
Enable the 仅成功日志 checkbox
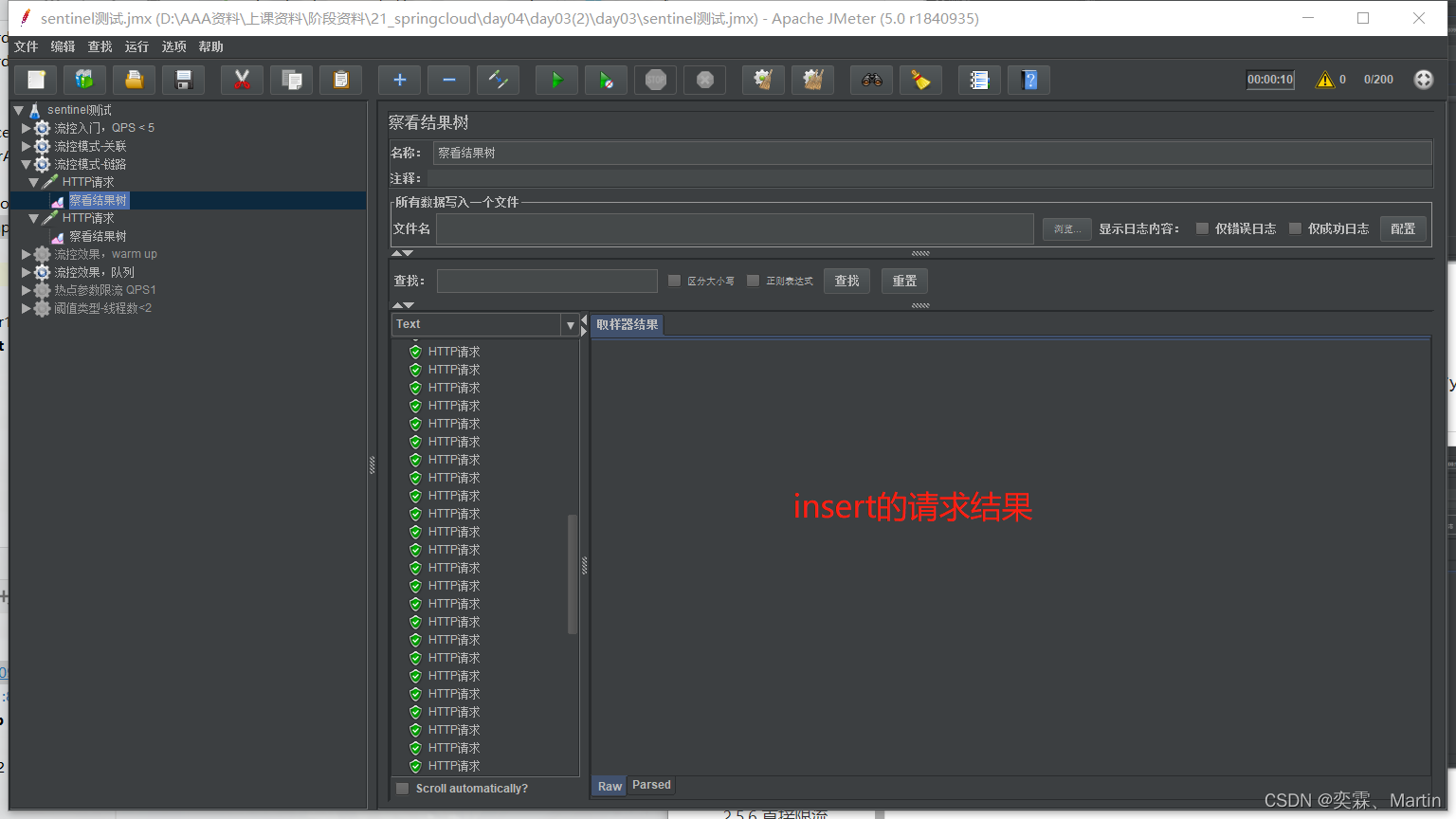1295,228
